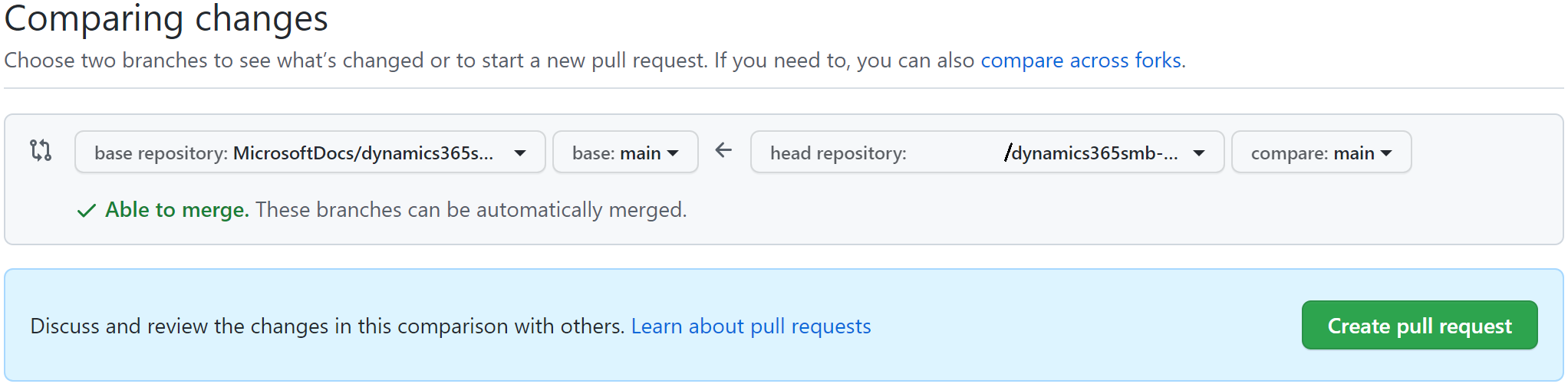This screenshot has height=387, width=1568.
Task: Click the text 'These branches can be automatically merged'
Action: coord(471,210)
